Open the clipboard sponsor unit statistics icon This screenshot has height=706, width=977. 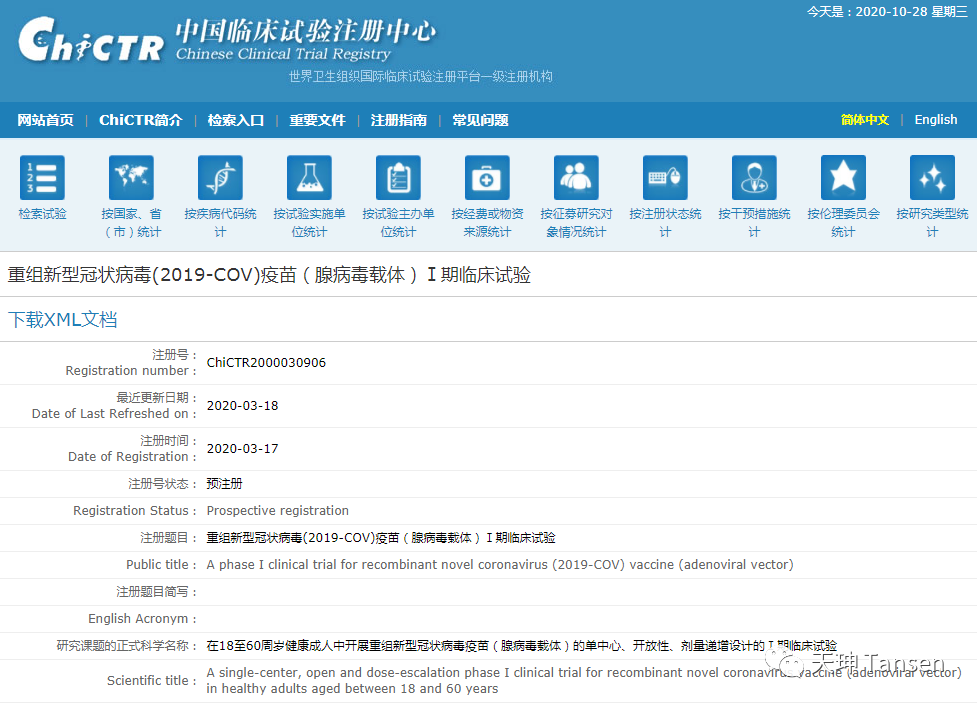[x=399, y=178]
